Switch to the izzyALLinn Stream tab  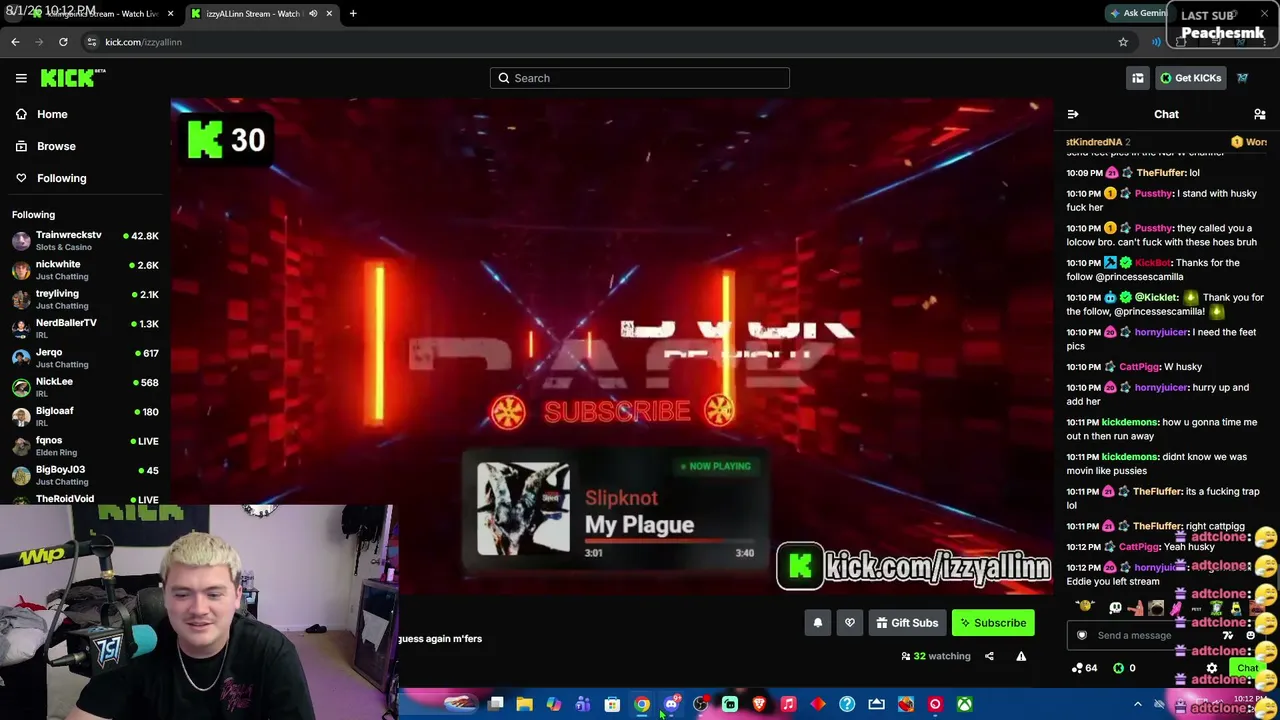[x=262, y=13]
